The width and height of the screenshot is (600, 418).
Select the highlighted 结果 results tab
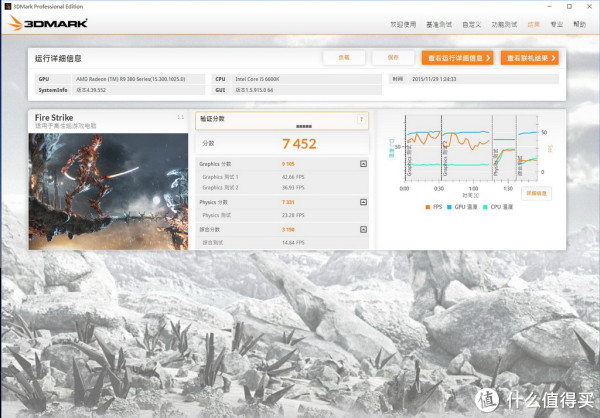533,24
